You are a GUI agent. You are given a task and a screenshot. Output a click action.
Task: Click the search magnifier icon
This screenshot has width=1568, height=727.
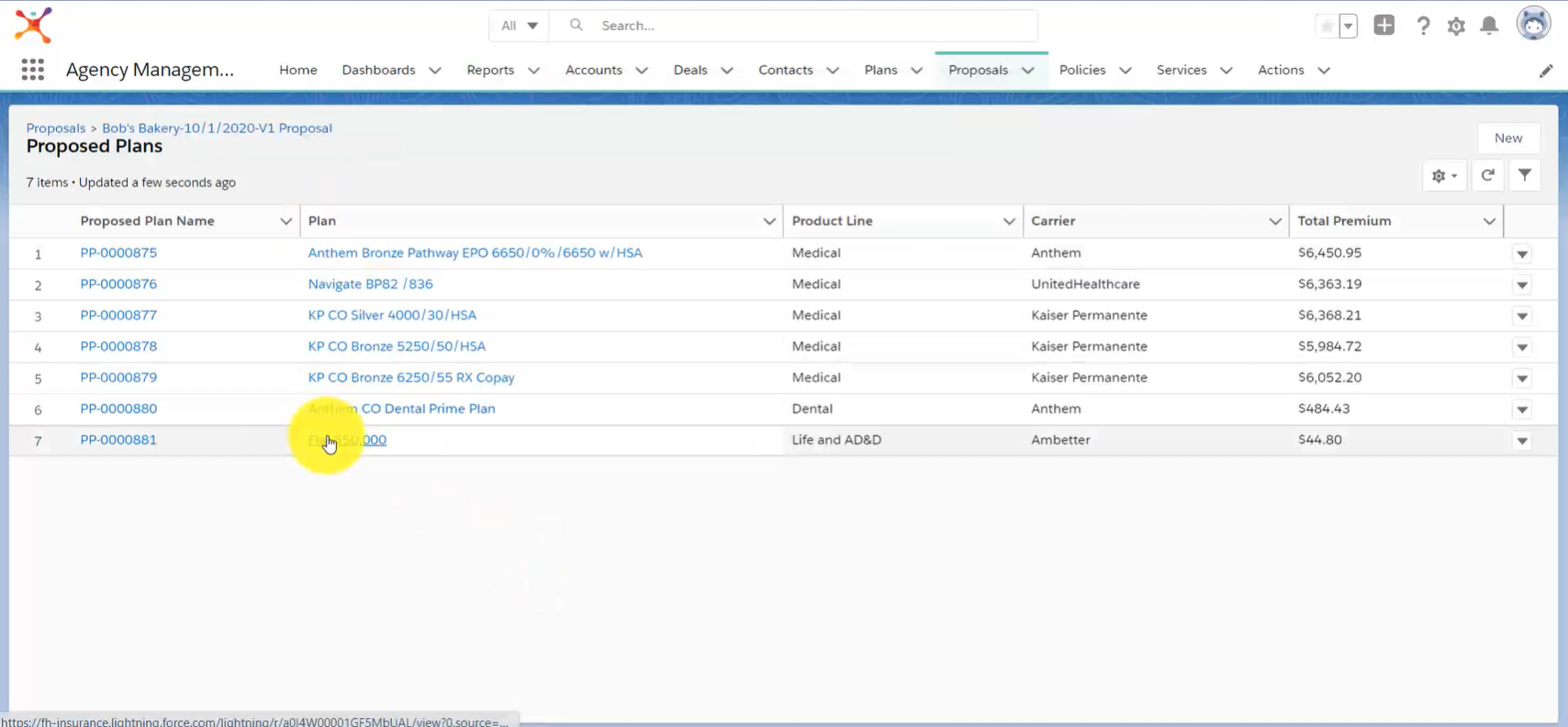click(x=576, y=25)
